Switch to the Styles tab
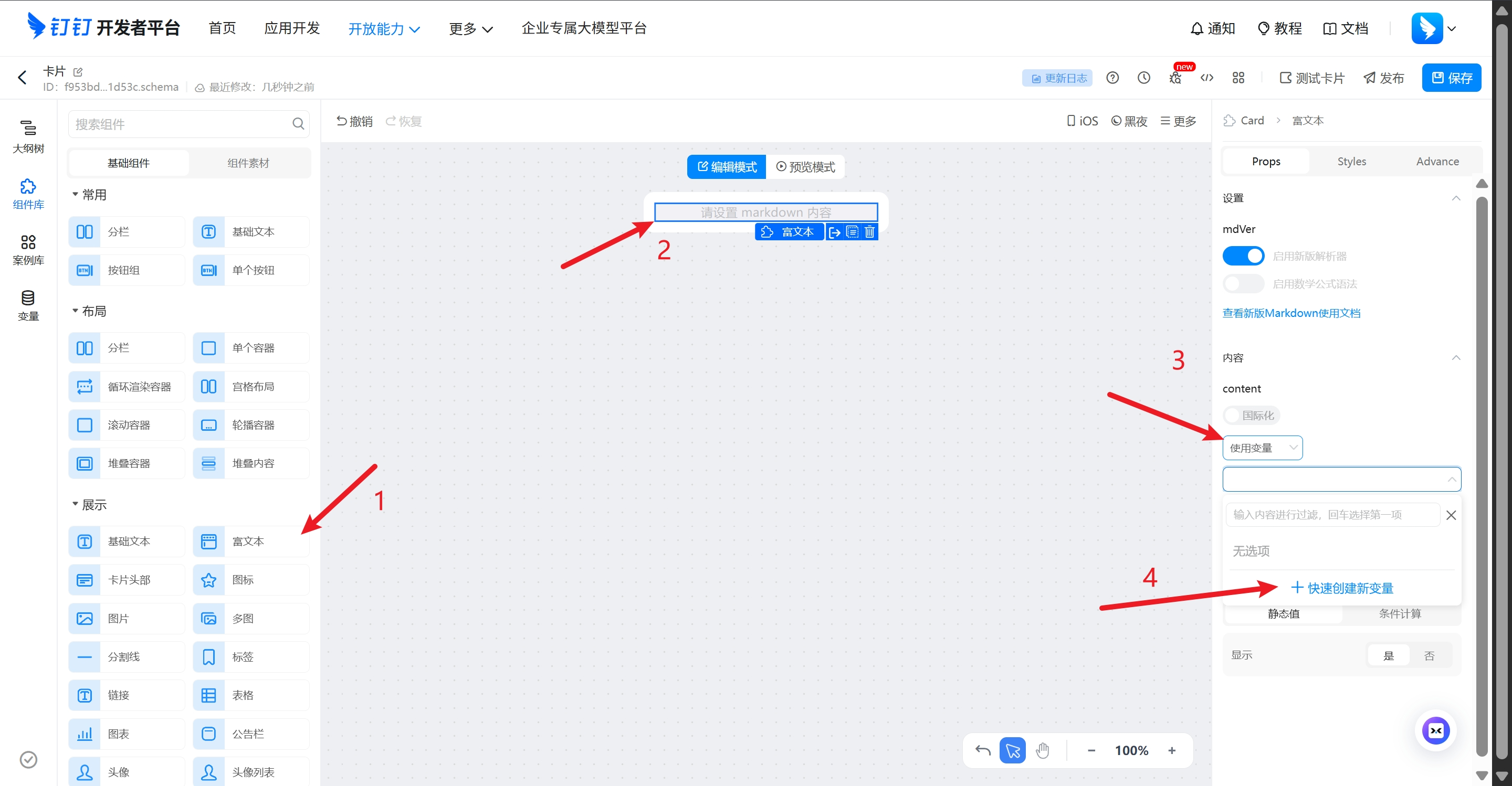The width and height of the screenshot is (1512, 786). click(x=1351, y=161)
